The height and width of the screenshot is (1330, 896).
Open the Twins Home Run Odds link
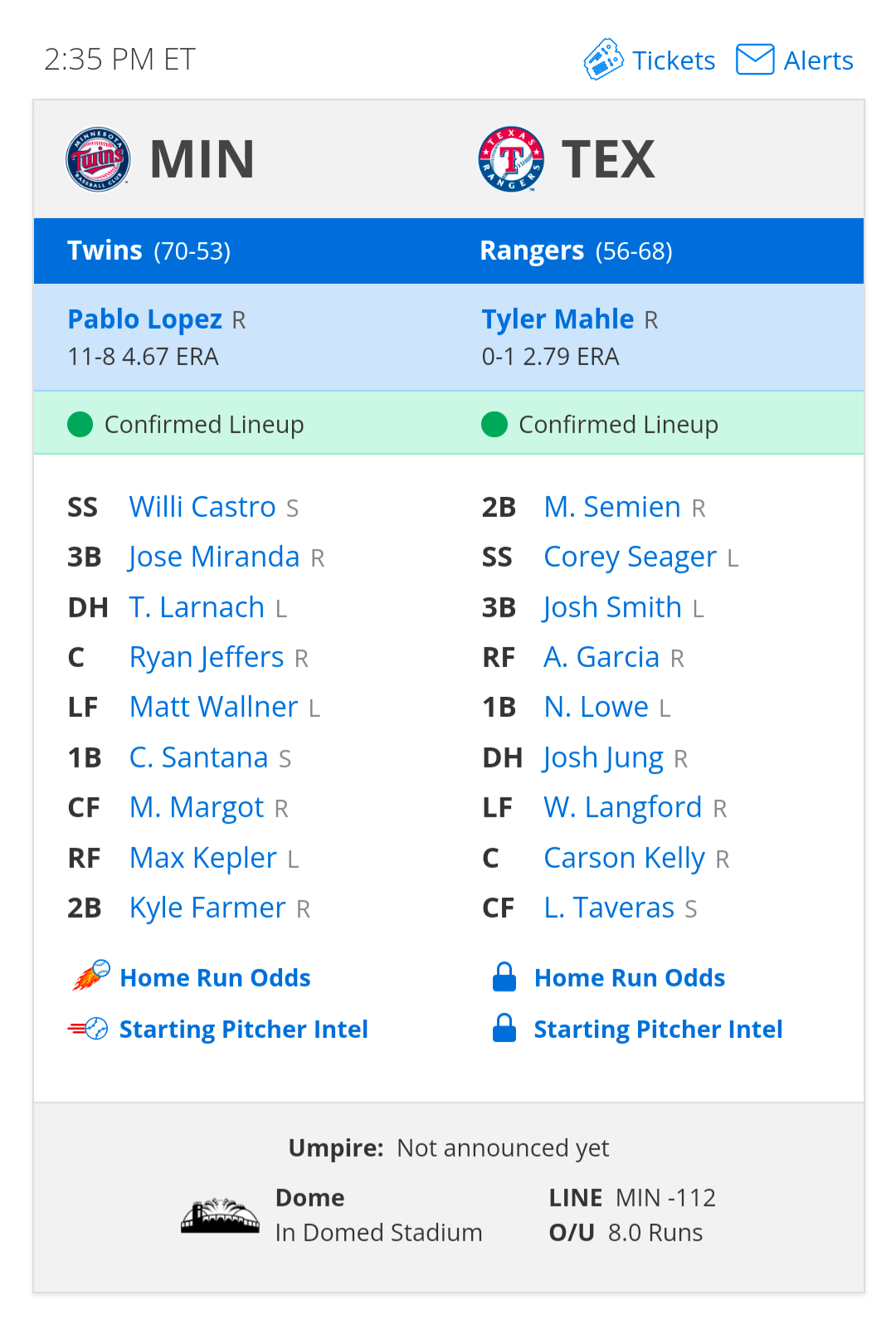coord(215,978)
